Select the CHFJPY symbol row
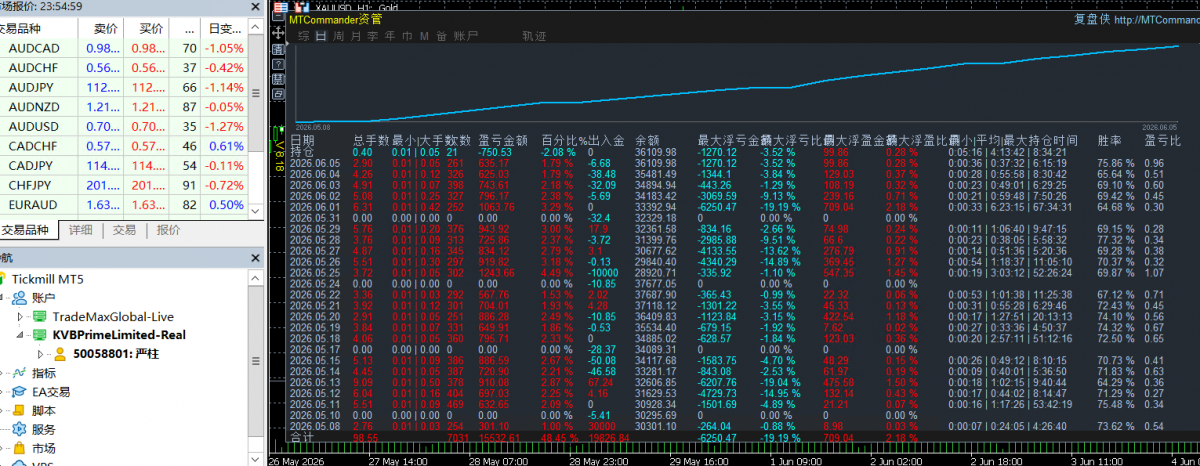 click(x=123, y=185)
